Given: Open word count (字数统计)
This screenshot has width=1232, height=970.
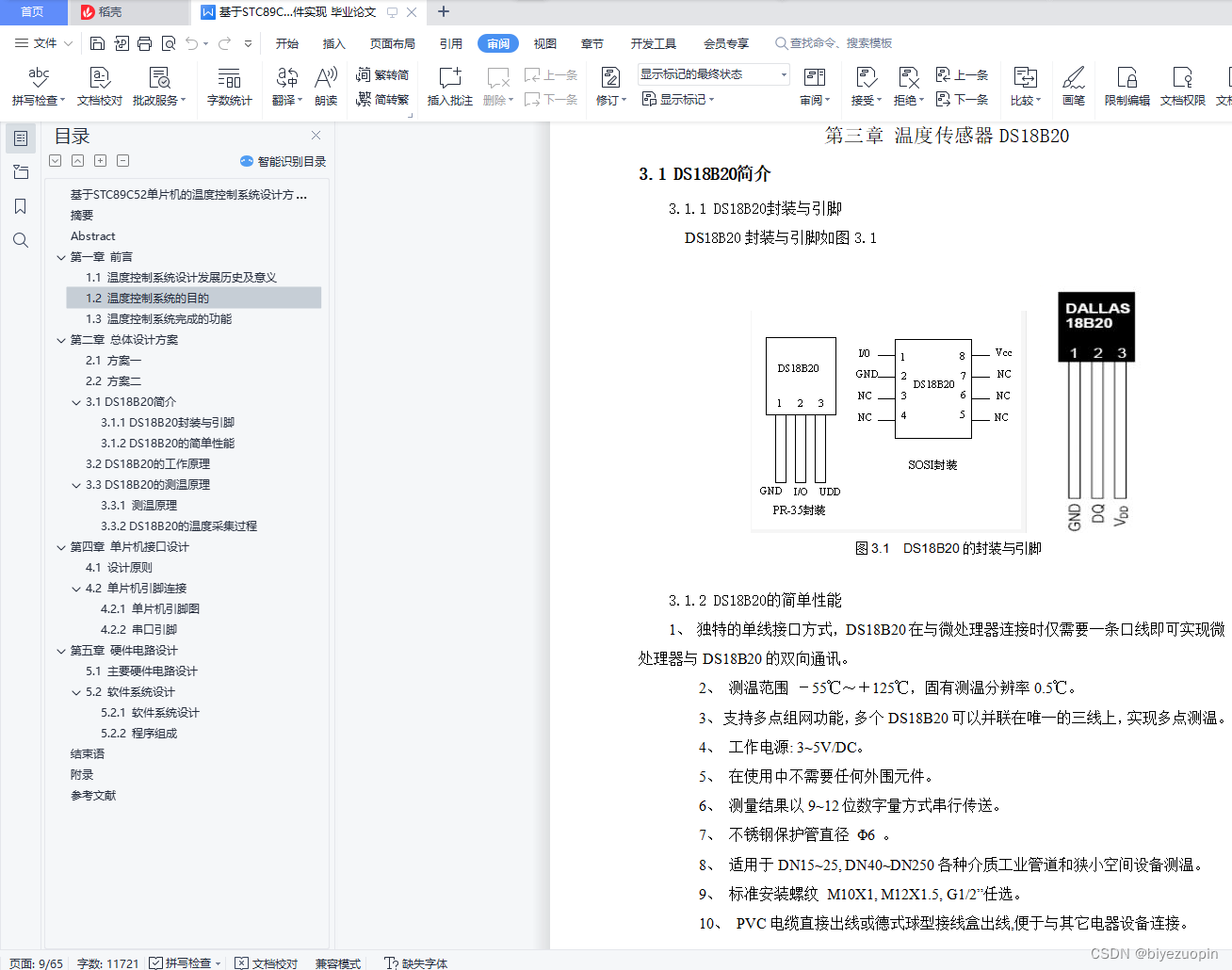Looking at the screenshot, I should (229, 86).
